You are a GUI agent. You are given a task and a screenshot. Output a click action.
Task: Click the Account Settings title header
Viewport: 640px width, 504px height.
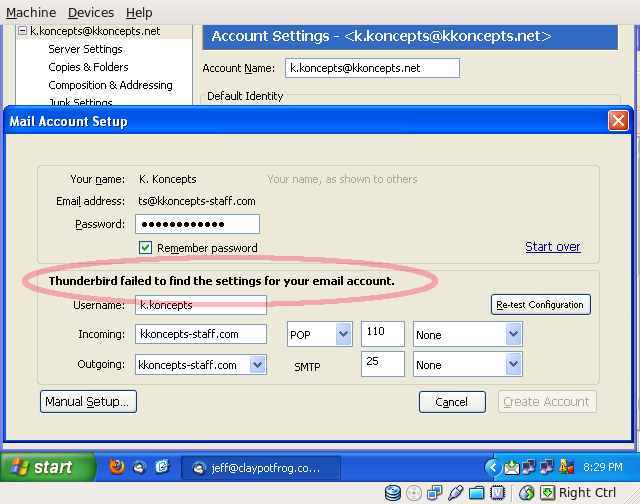click(410, 37)
